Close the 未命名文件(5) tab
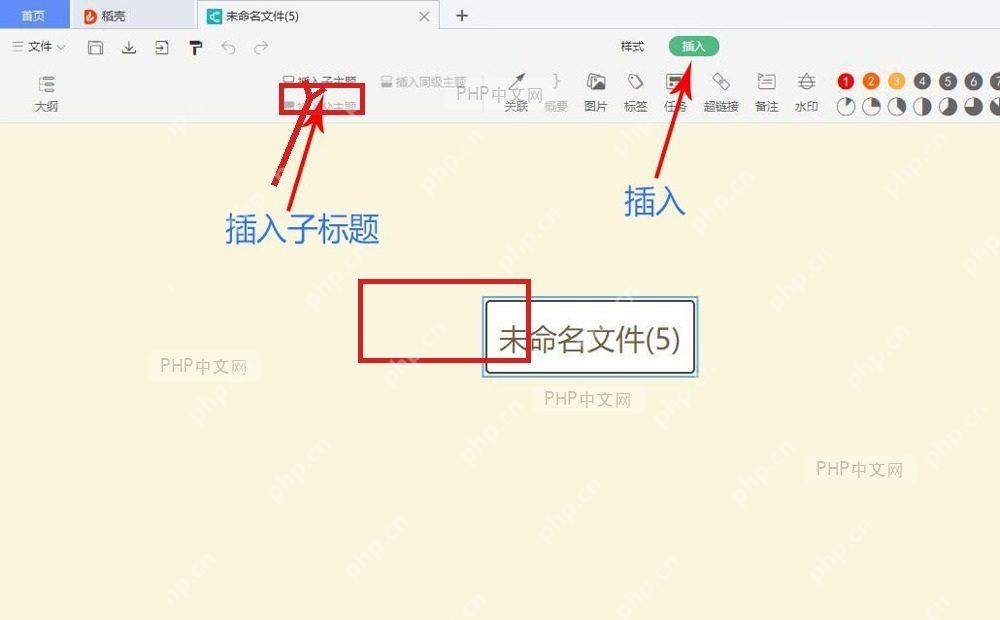Screen dimensions: 1000x620 424,17
